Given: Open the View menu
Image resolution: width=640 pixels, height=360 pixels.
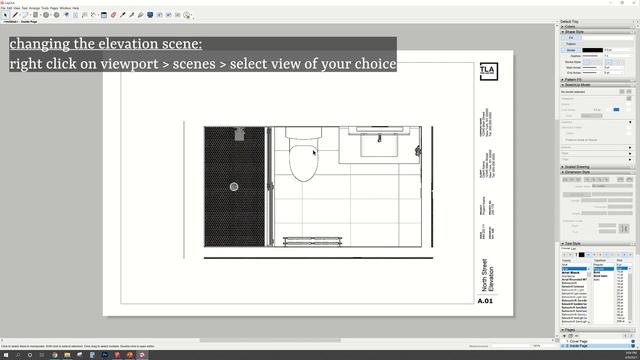Looking at the screenshot, I should (x=17, y=8).
